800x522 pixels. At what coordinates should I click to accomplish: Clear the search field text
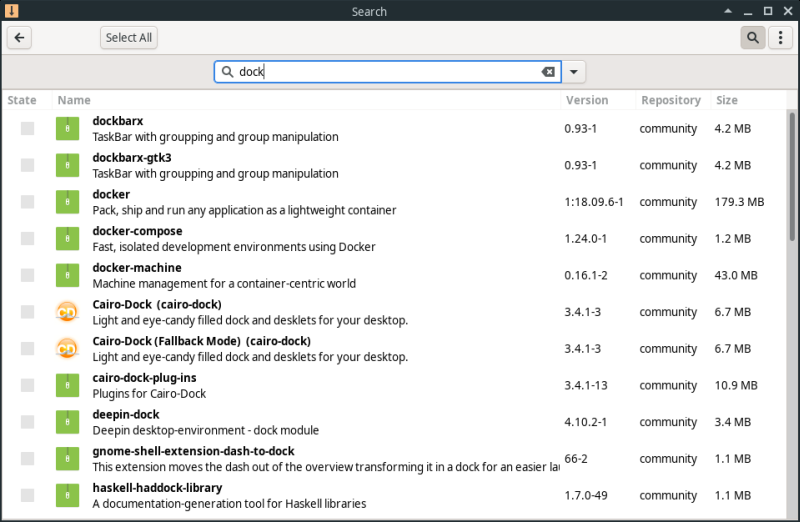click(548, 72)
